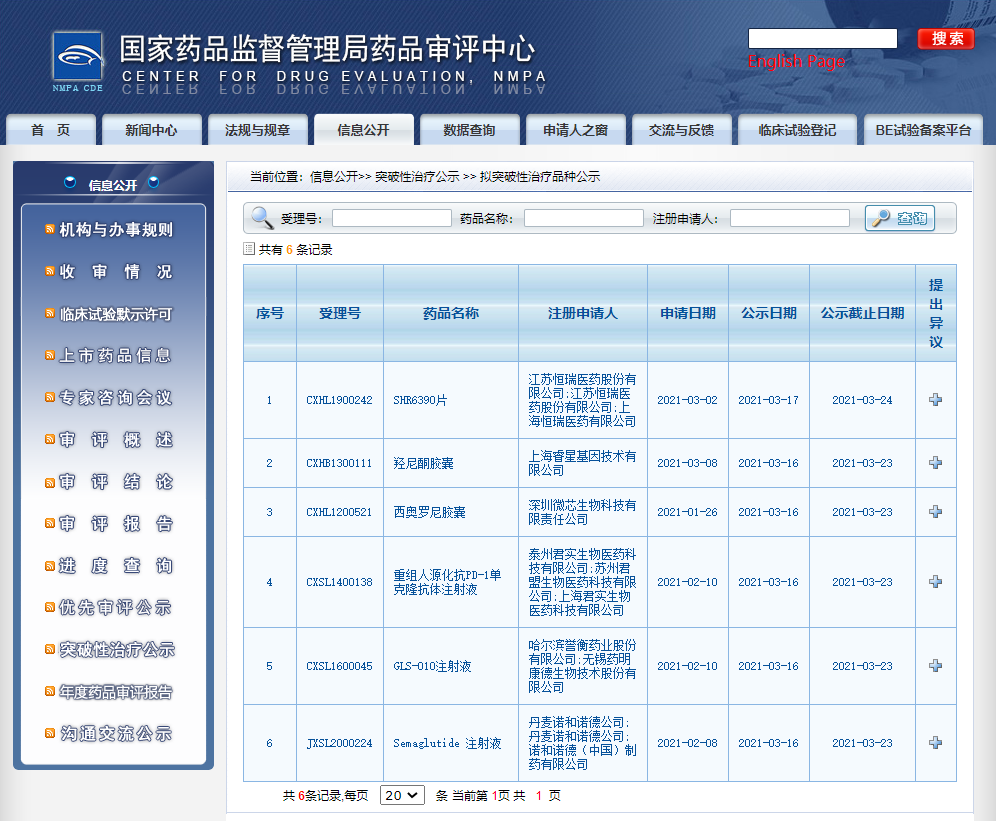Click the 公示截止日期 column header
This screenshot has height=821, width=996.
point(862,313)
